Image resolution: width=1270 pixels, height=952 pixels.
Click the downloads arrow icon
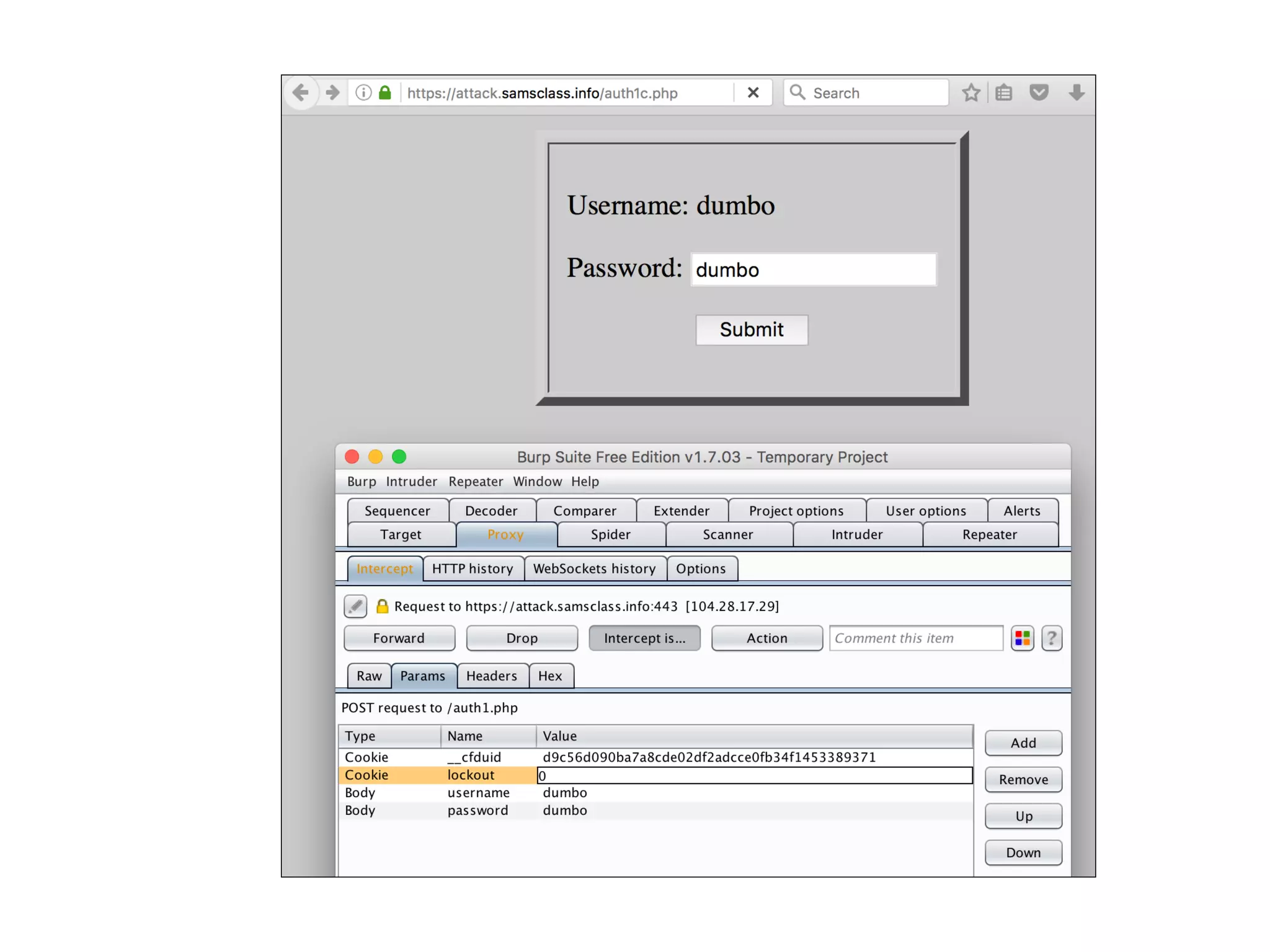click(1077, 93)
